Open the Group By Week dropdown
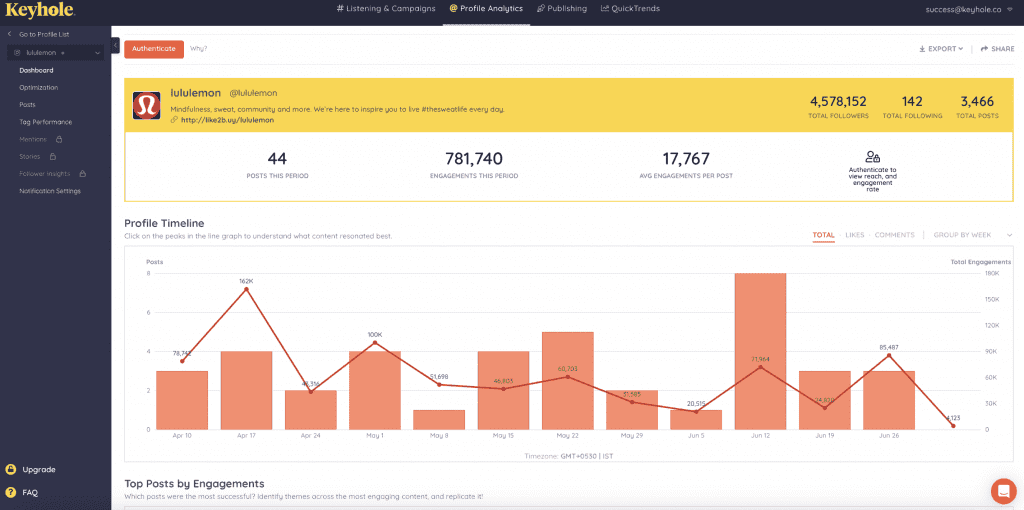The height and width of the screenshot is (510, 1024). tap(973, 235)
